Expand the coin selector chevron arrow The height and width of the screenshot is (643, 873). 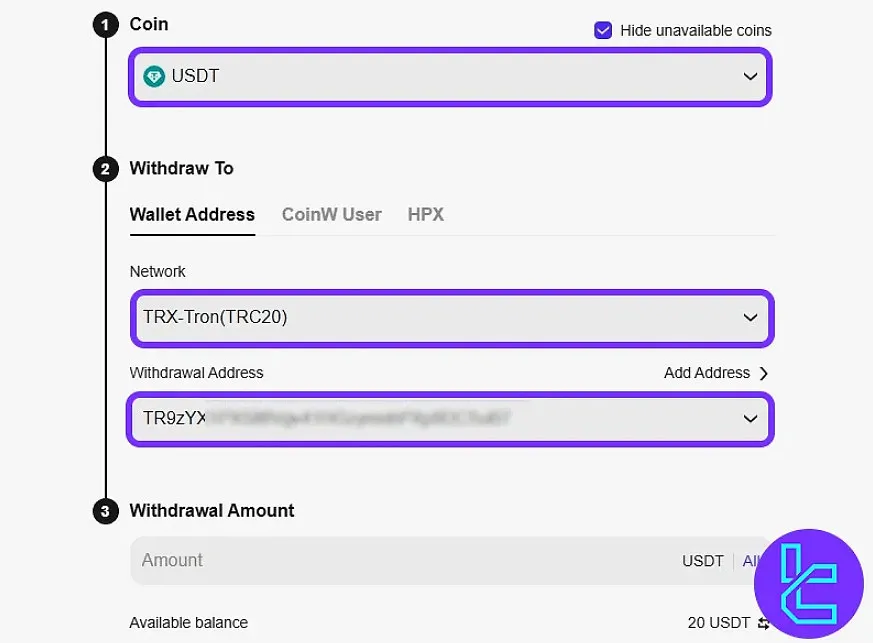(x=750, y=76)
